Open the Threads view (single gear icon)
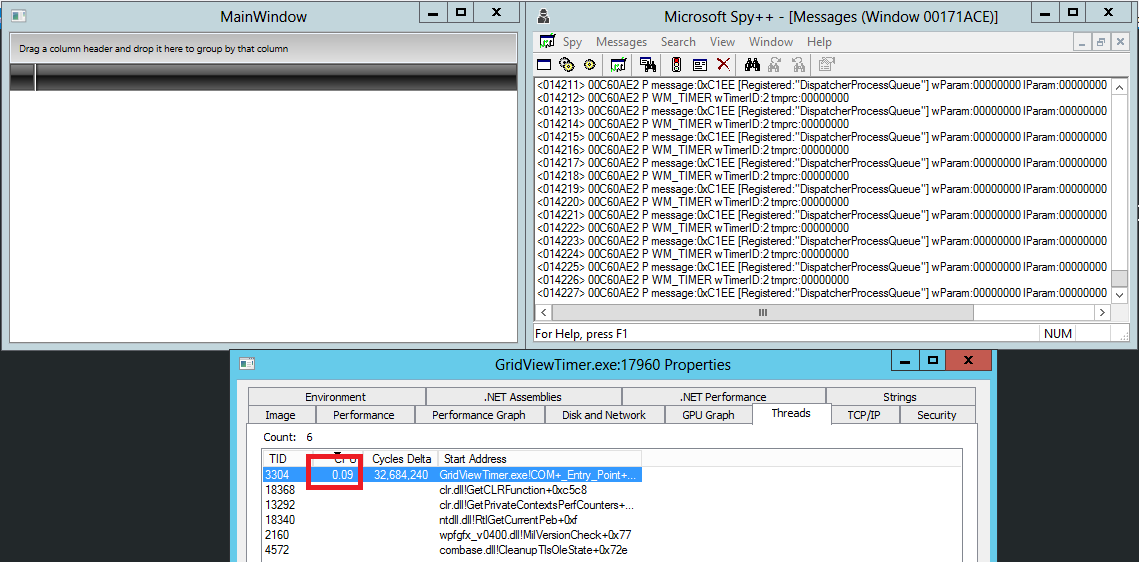 [x=589, y=65]
